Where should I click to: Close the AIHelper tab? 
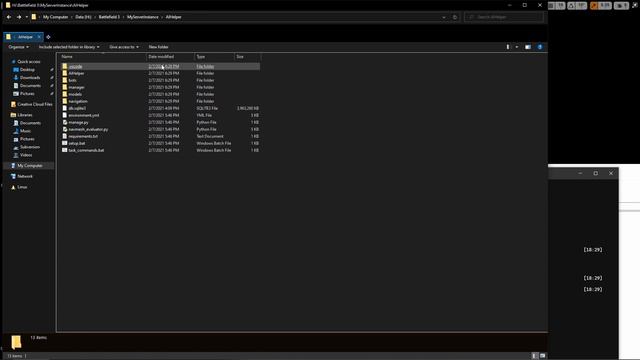(x=39, y=37)
